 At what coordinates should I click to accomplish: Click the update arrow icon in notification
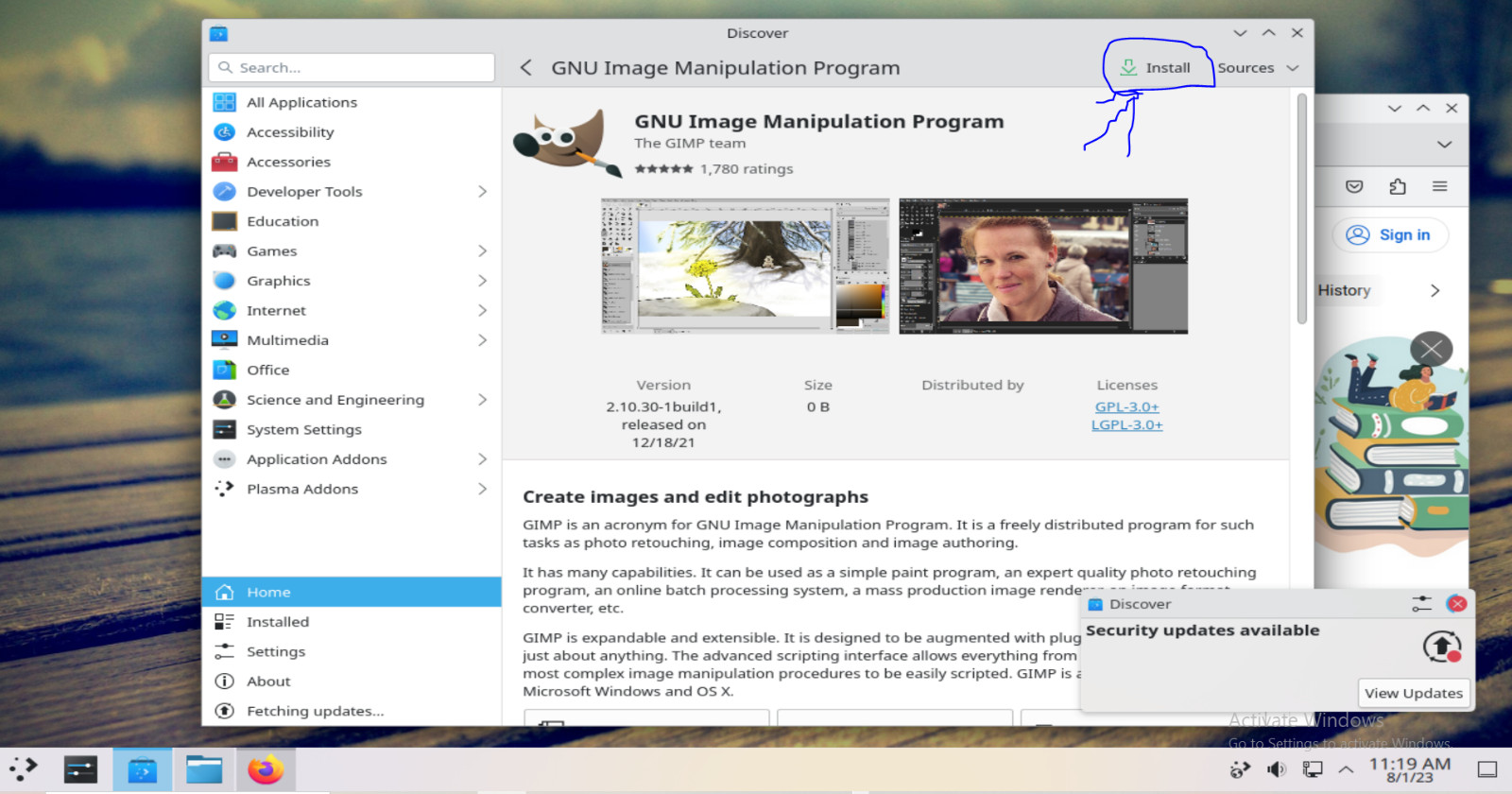click(1442, 647)
